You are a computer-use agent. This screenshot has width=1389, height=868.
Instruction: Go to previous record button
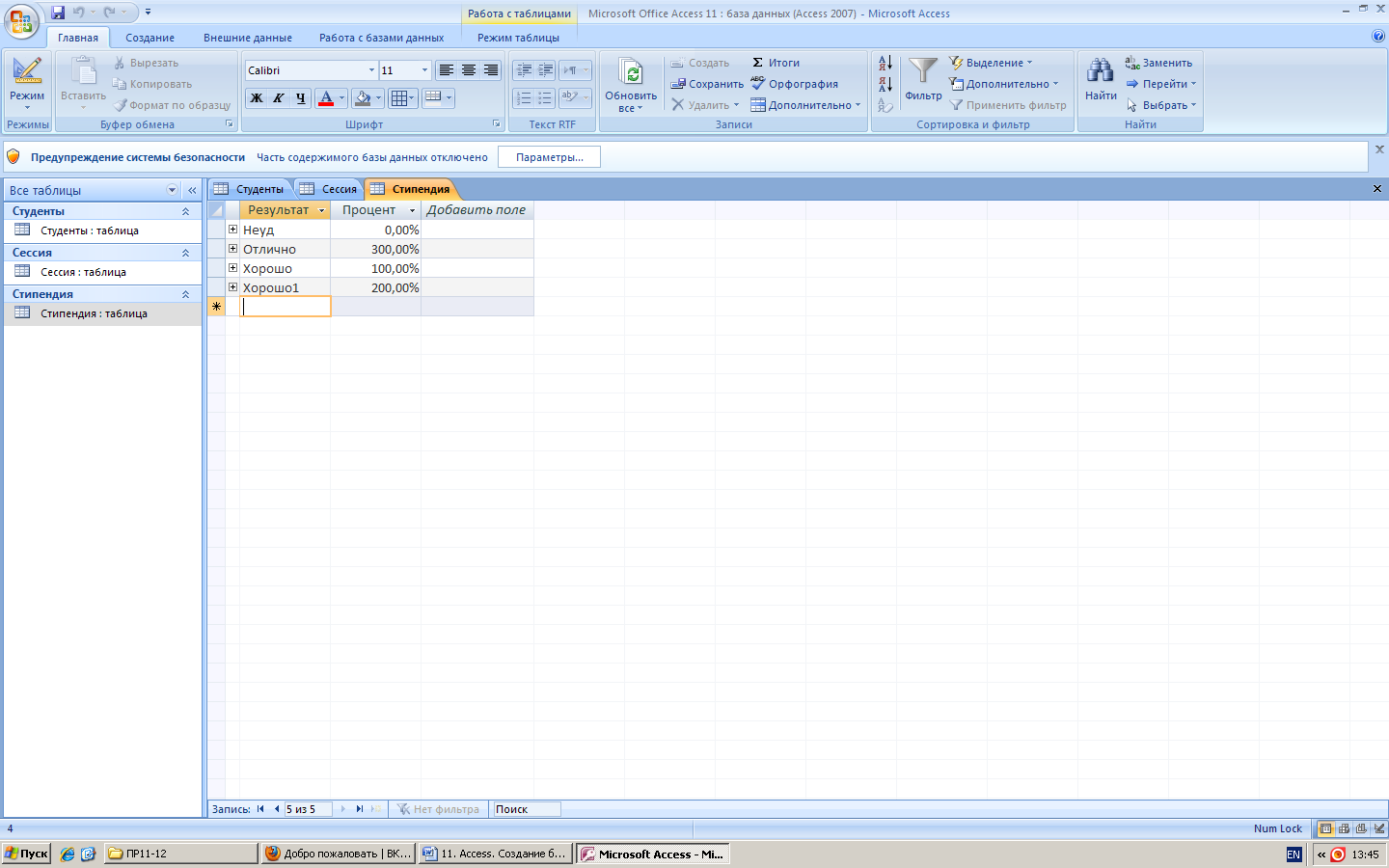point(277,809)
